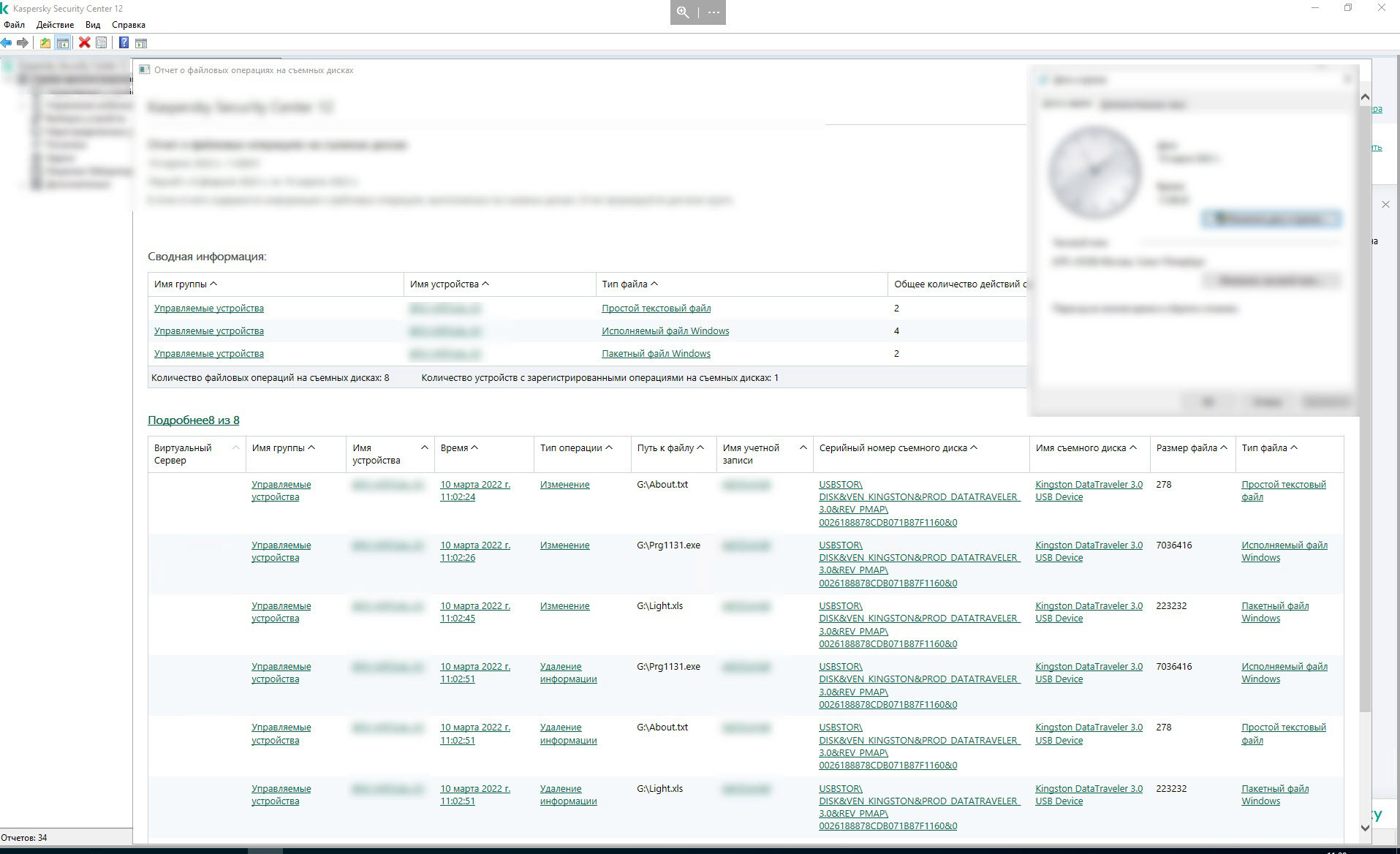Open the Файл menu
This screenshot has width=1400, height=854.
[14, 25]
